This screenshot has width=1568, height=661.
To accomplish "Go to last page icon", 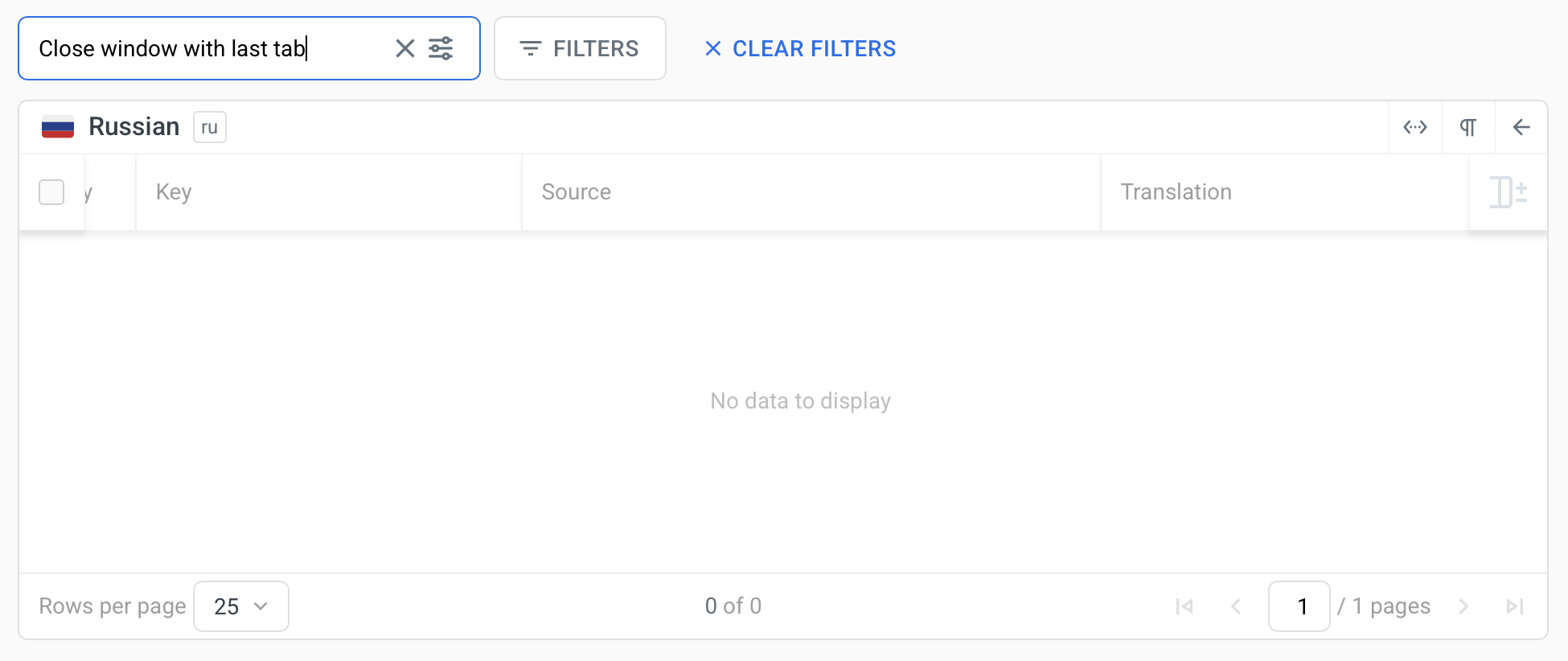I will click(x=1515, y=606).
